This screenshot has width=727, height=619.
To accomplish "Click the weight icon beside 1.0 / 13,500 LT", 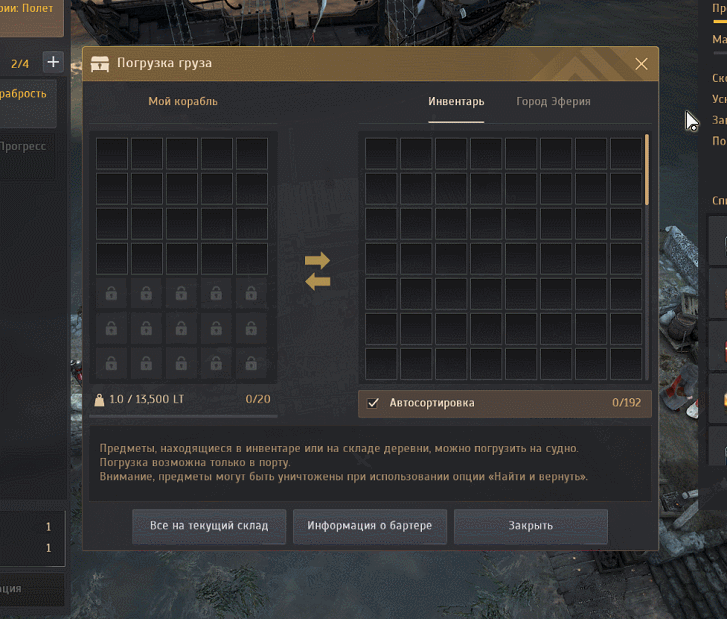I will tap(99, 399).
